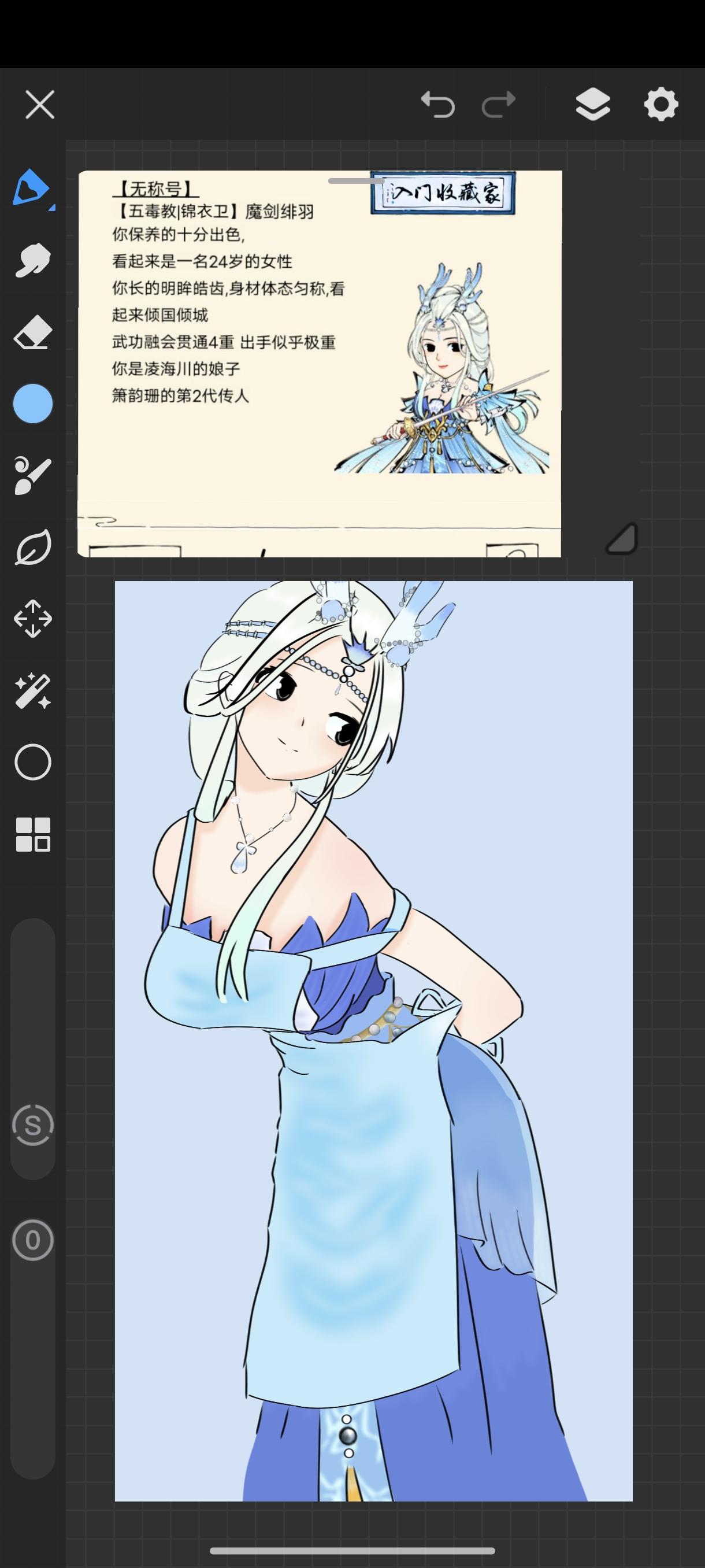Tap the 箫韵珊的第2代传人 line
The height and width of the screenshot is (1568, 705).
181,395
